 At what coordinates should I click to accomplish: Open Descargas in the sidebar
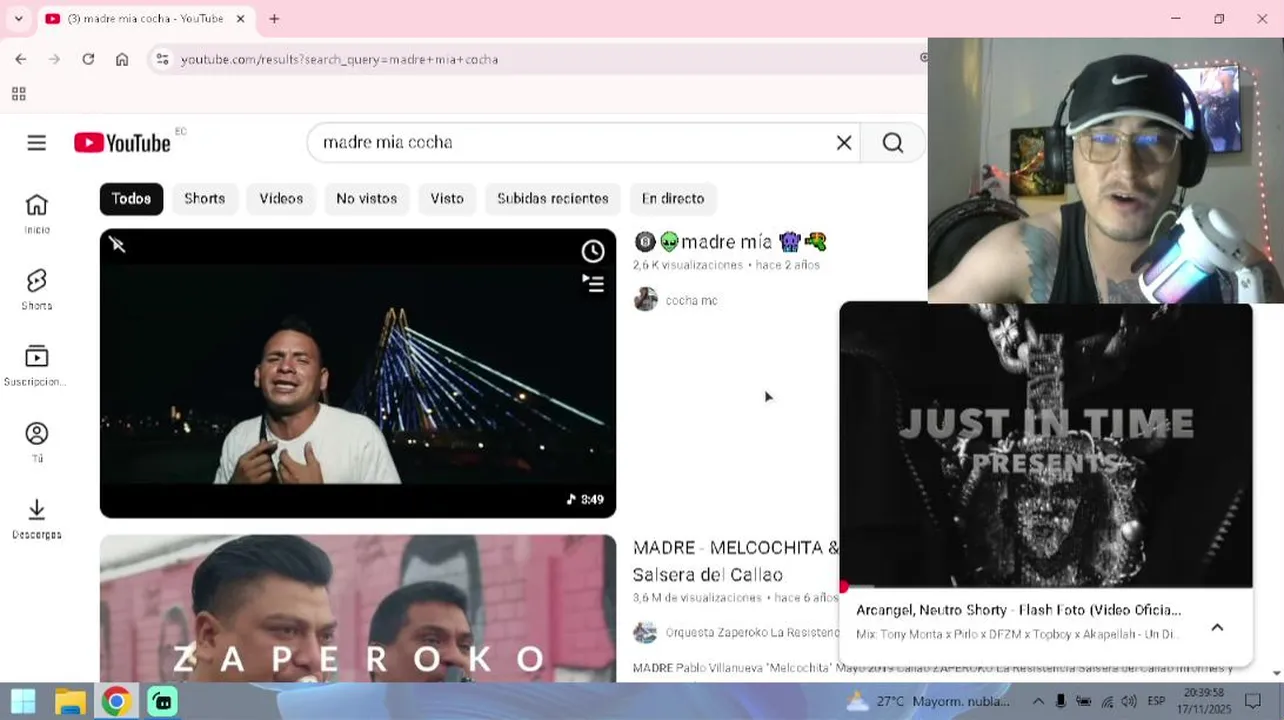[x=37, y=519]
